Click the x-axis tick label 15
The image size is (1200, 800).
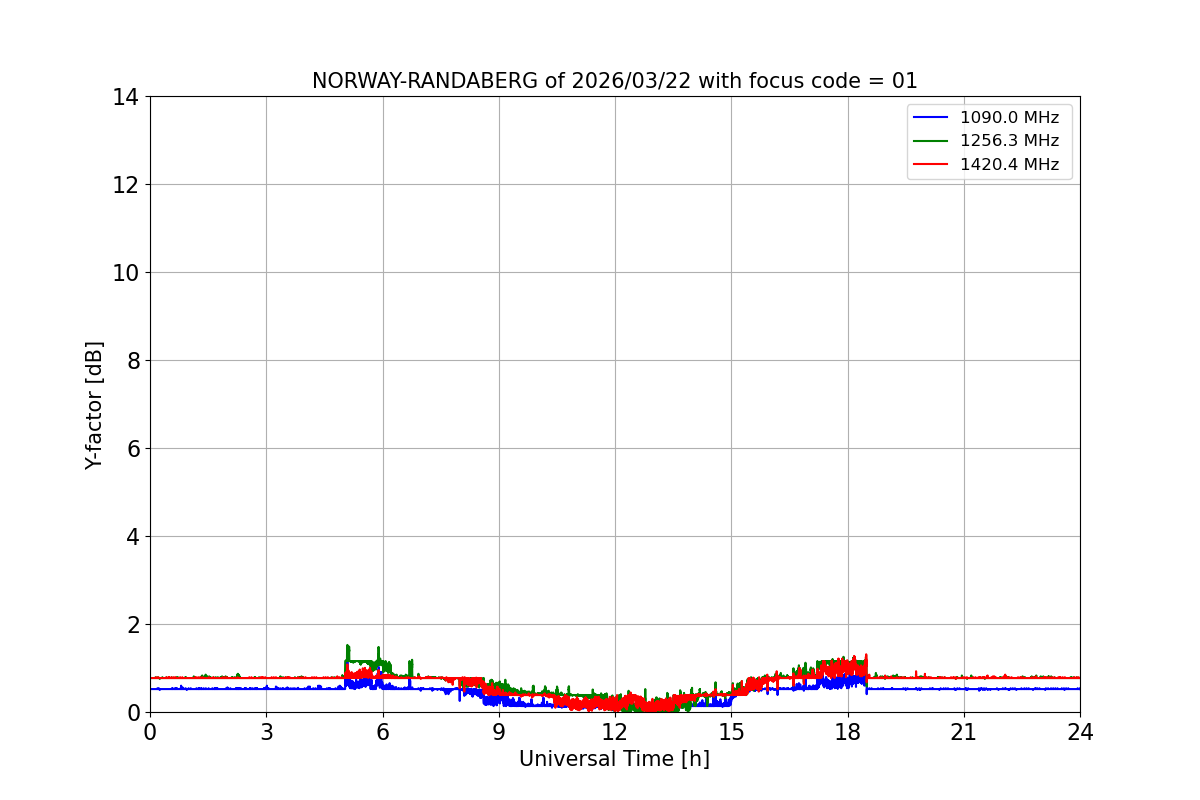pos(731,732)
